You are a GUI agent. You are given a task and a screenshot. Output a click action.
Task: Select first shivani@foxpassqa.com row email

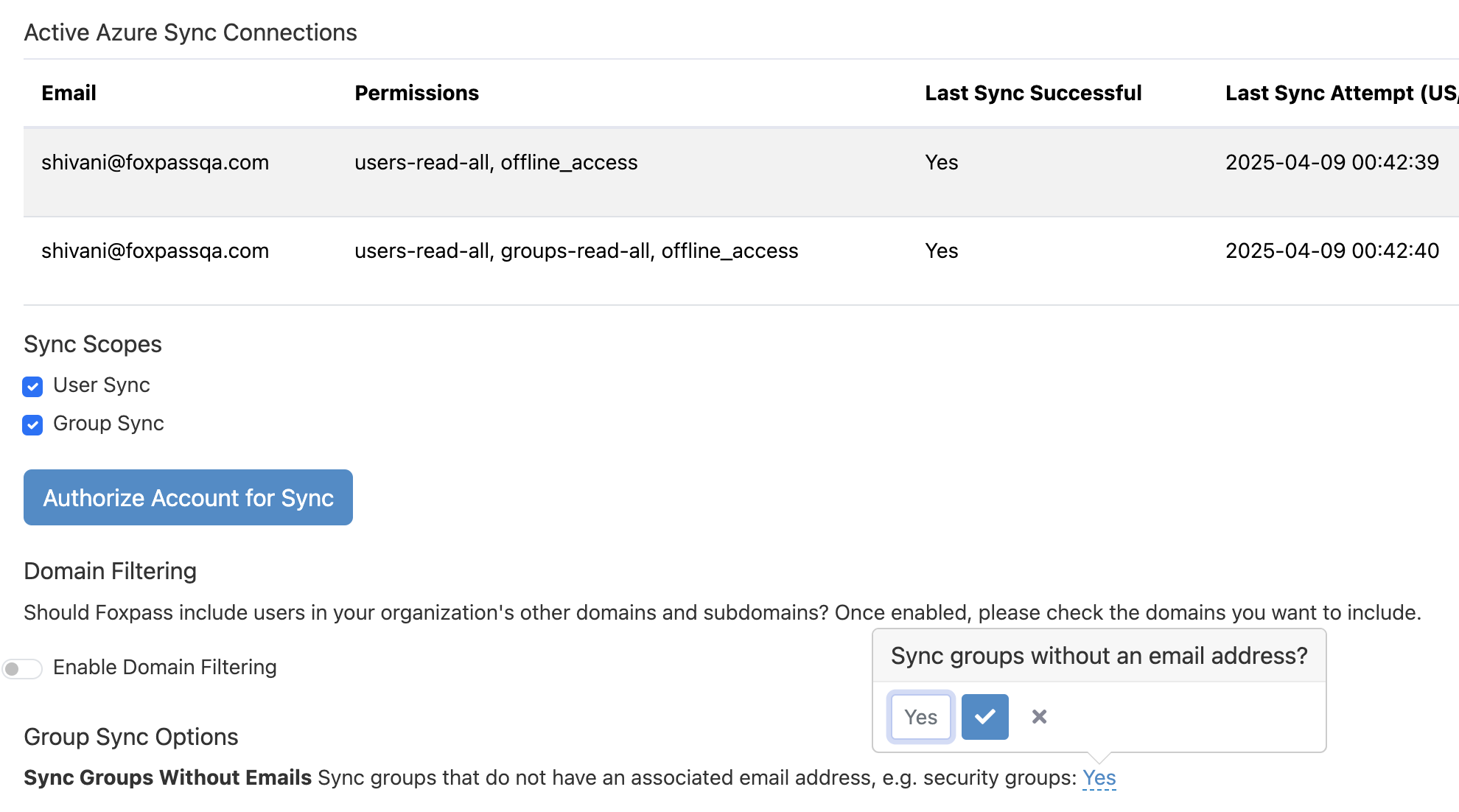coord(155,162)
